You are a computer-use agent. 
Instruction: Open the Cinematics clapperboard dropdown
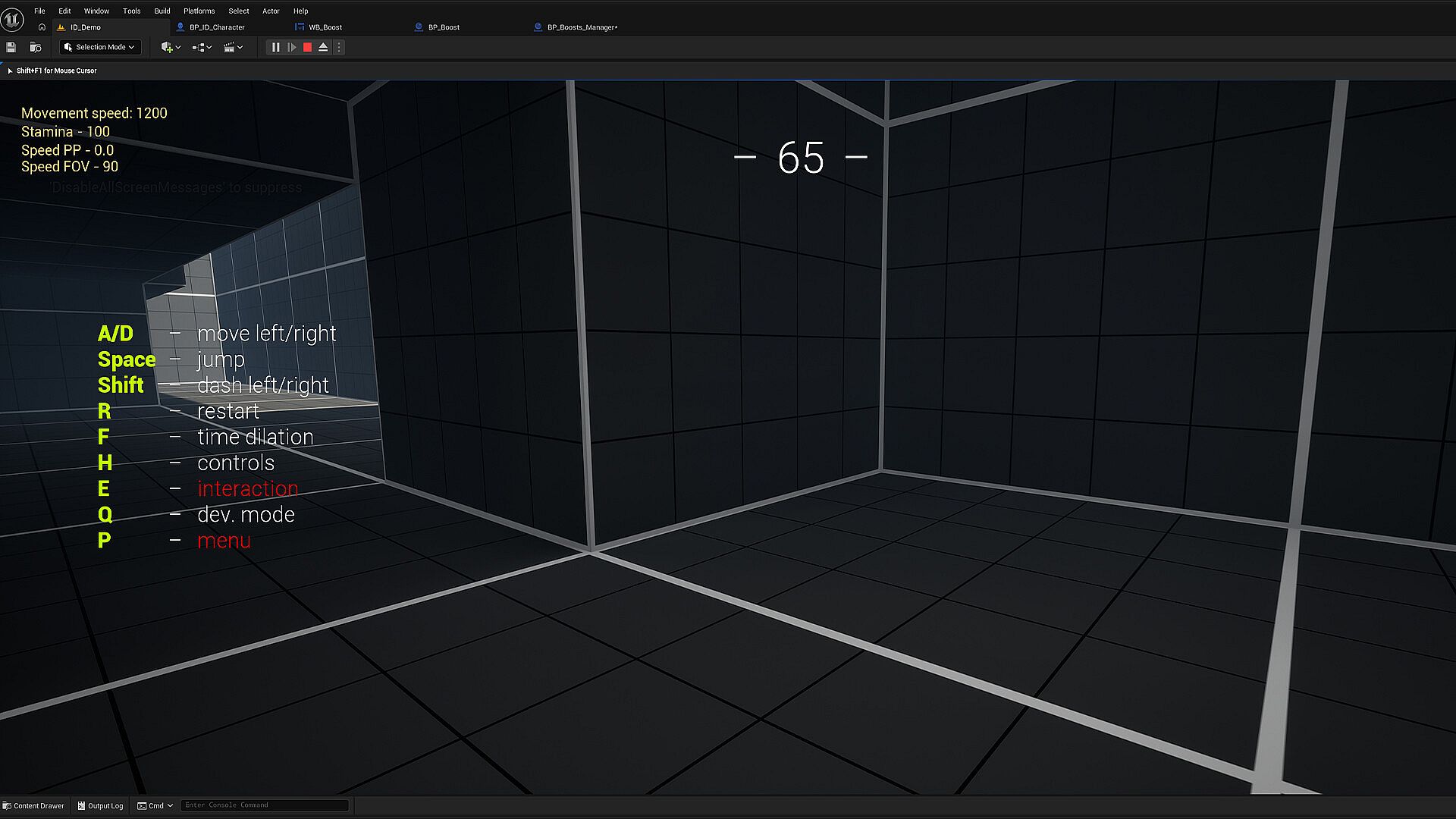point(233,47)
